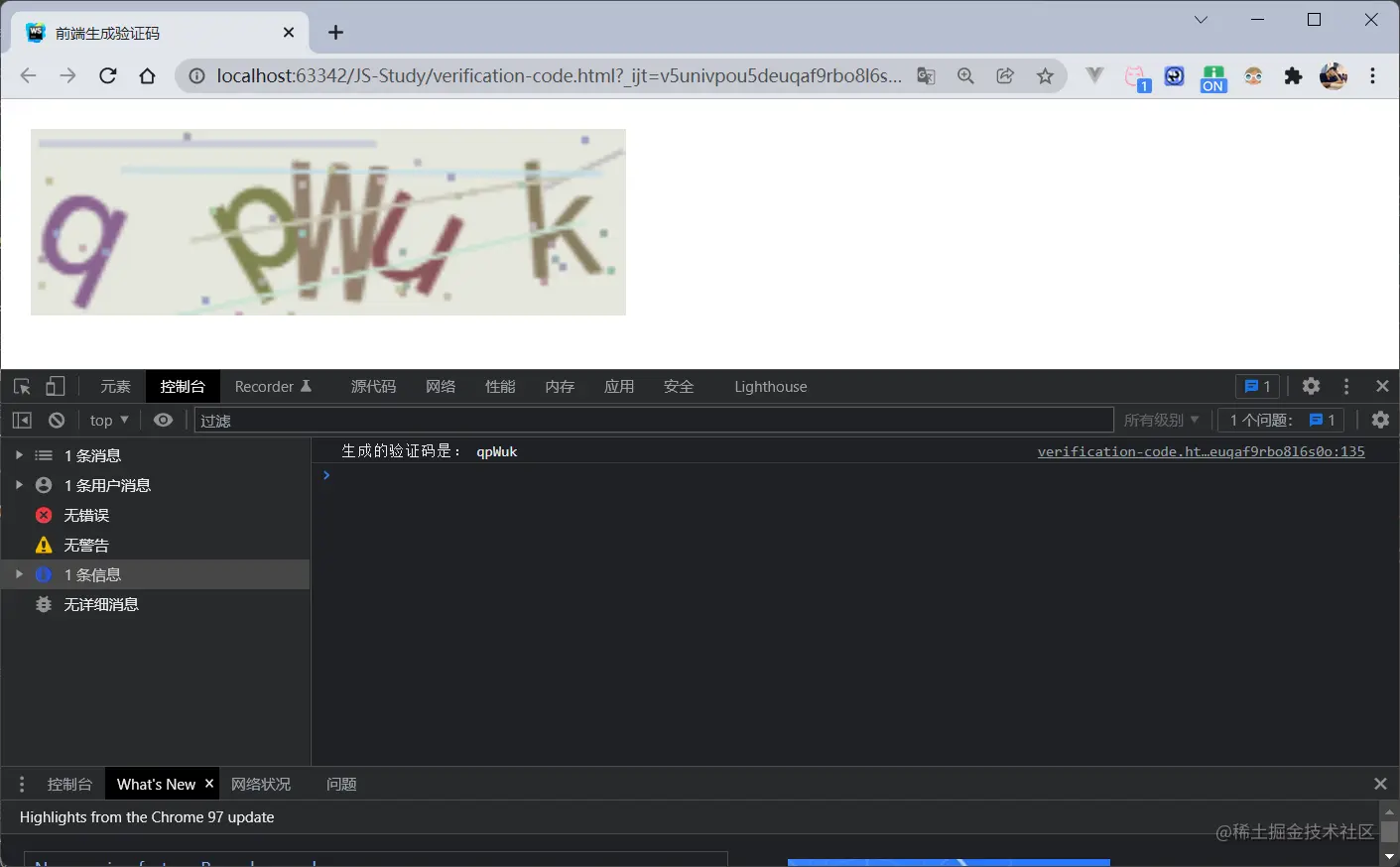Close the What's New tab
1400x867 pixels.
[209, 784]
